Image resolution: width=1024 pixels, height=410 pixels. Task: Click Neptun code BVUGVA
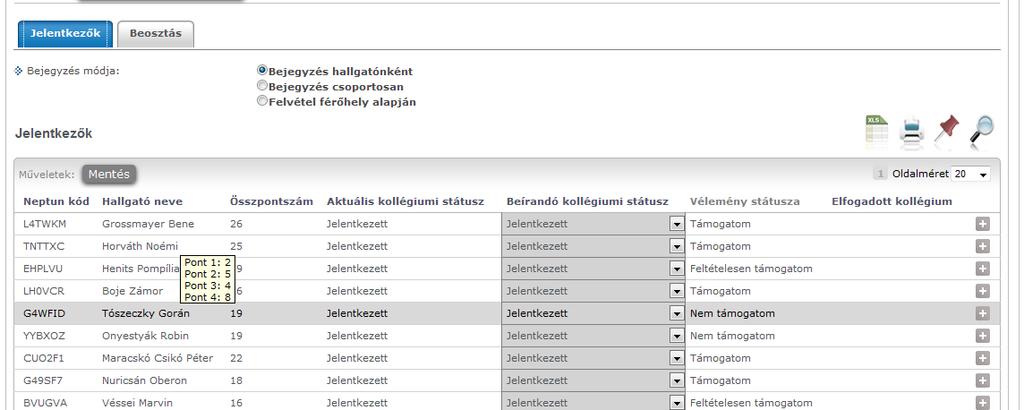pyautogui.click(x=45, y=403)
